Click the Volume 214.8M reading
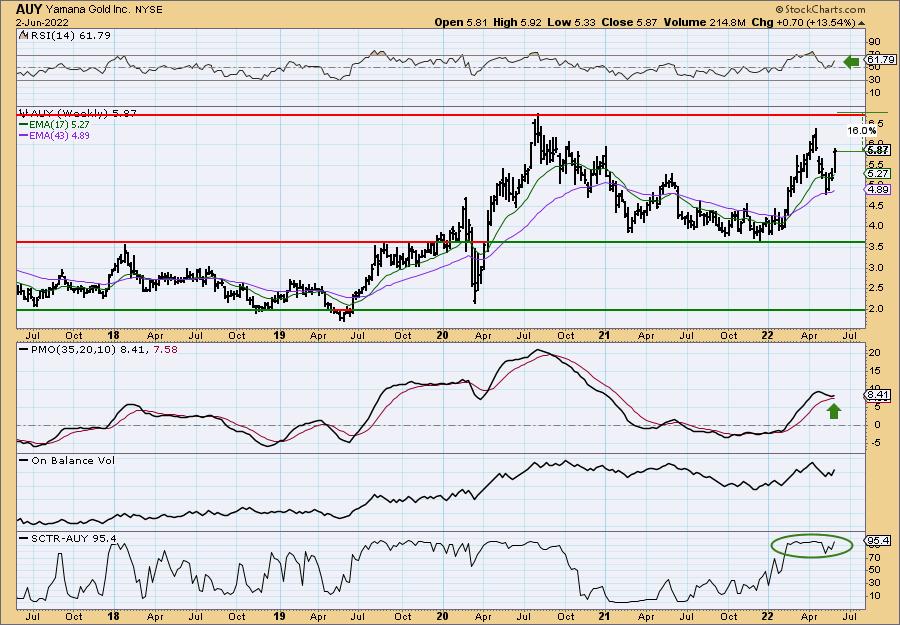Screen dimensions: 900x625 coord(704,22)
